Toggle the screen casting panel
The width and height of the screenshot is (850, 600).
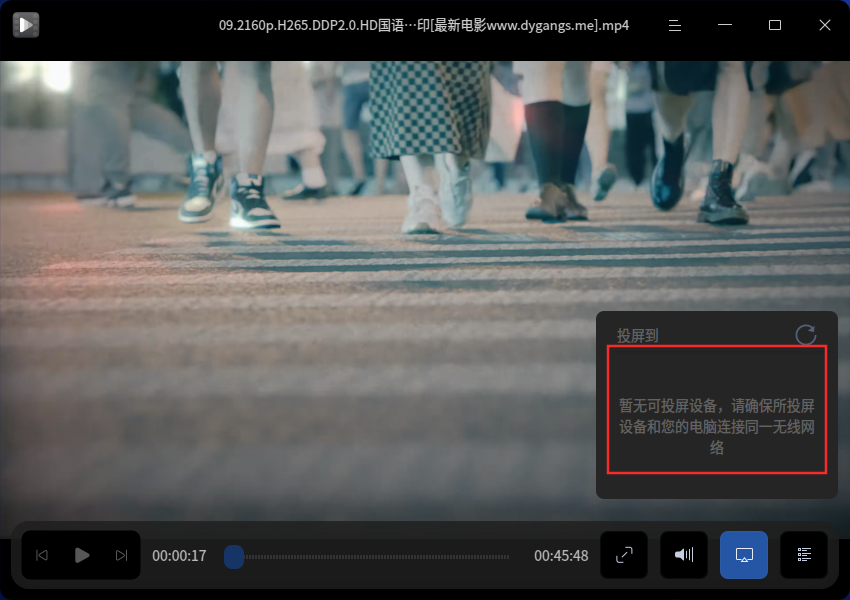click(x=744, y=555)
